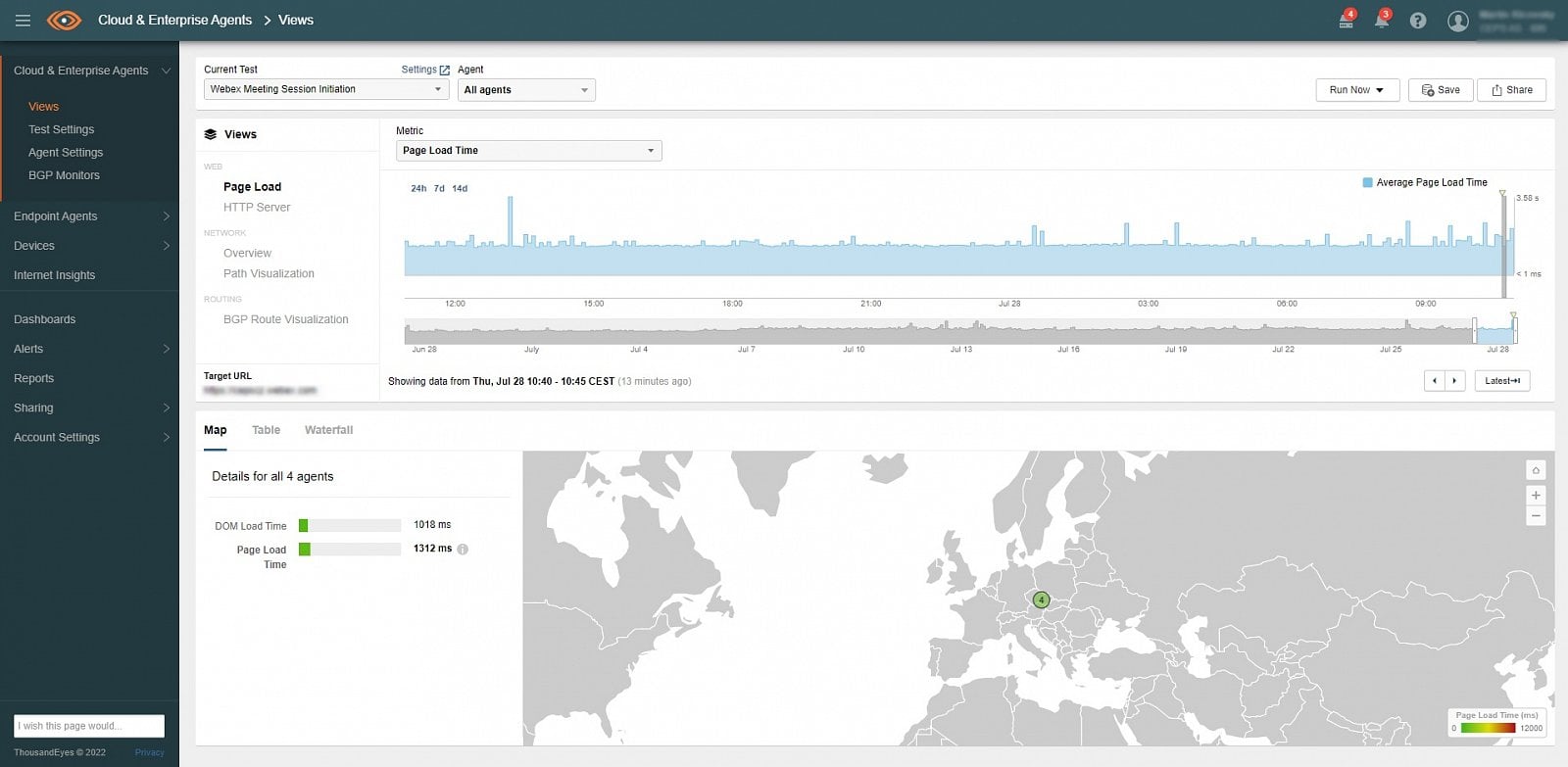Click the blurred Target URL text

pyautogui.click(x=260, y=390)
